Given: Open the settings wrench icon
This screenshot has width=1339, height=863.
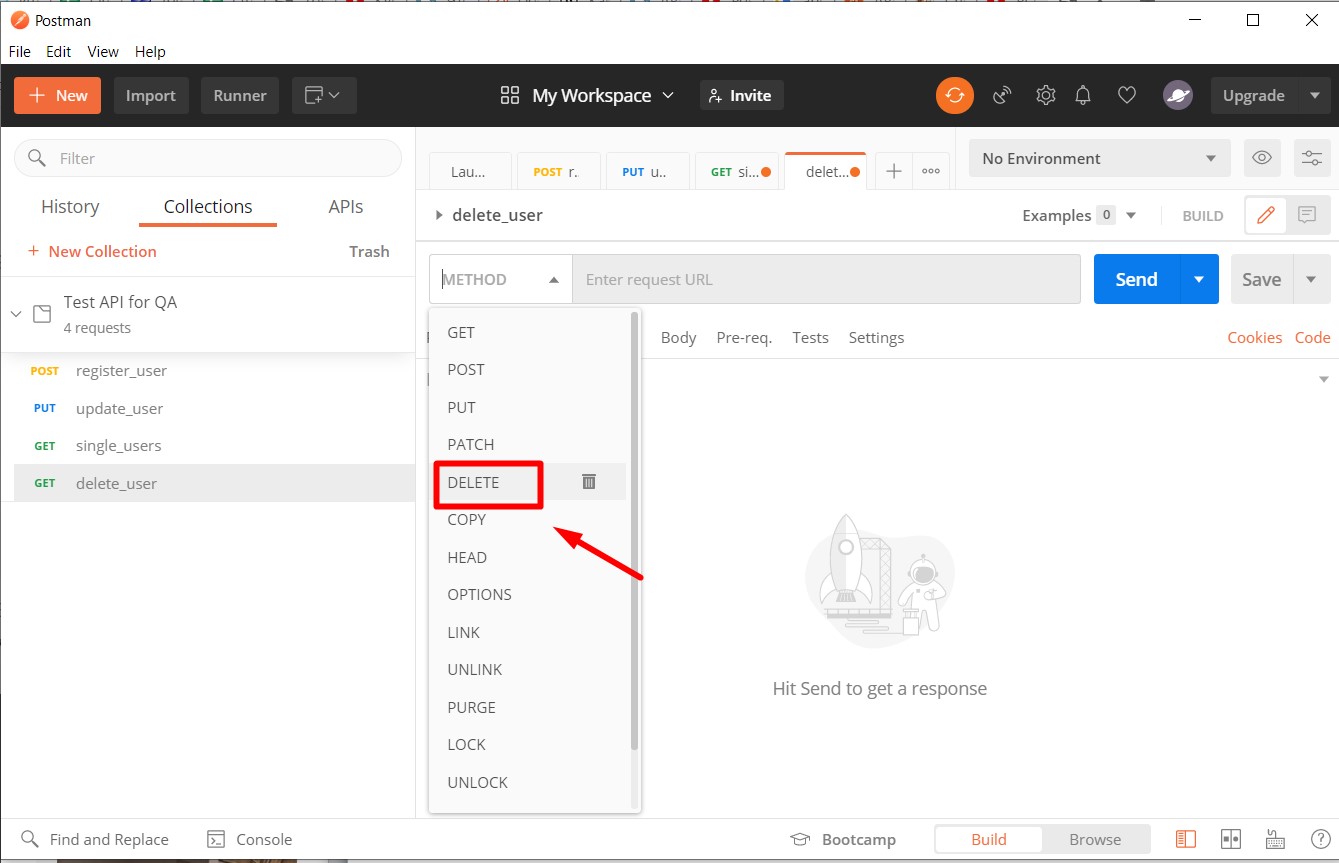Looking at the screenshot, I should point(1045,95).
